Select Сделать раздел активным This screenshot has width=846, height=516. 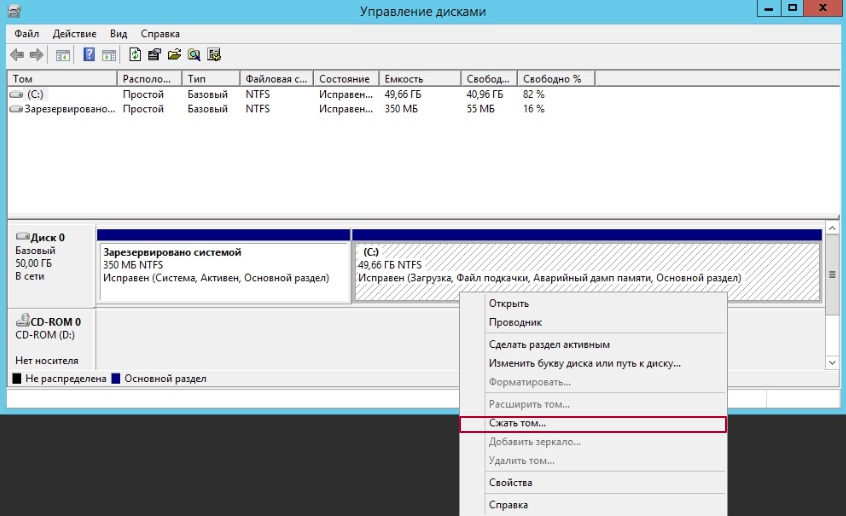pos(593,344)
